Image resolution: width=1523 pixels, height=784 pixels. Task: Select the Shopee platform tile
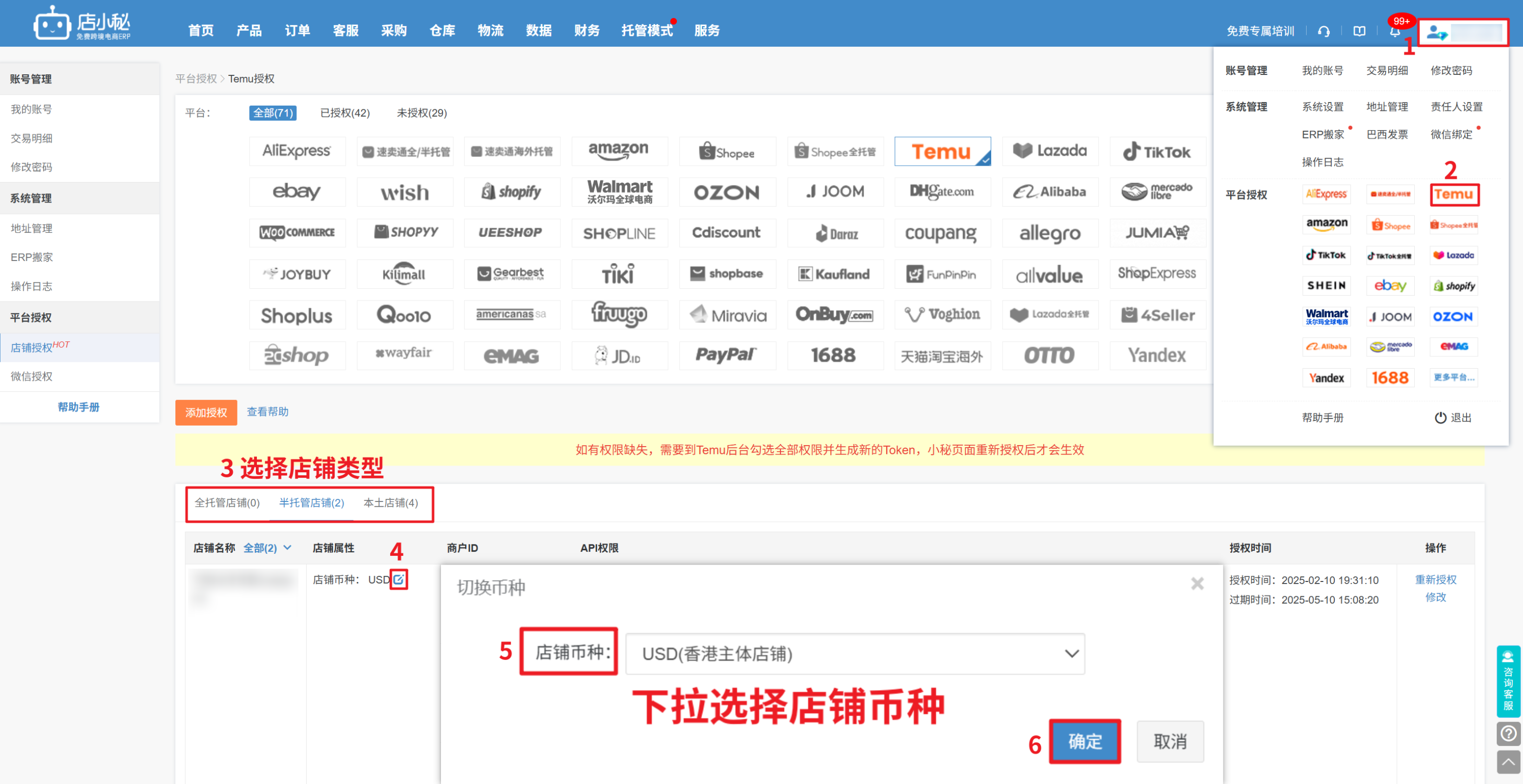click(x=727, y=152)
